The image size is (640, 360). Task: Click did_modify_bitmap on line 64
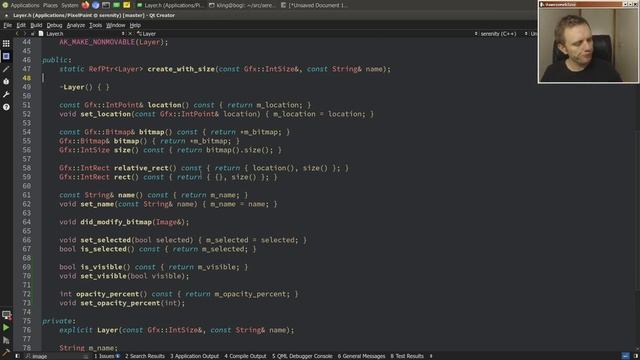pos(116,222)
